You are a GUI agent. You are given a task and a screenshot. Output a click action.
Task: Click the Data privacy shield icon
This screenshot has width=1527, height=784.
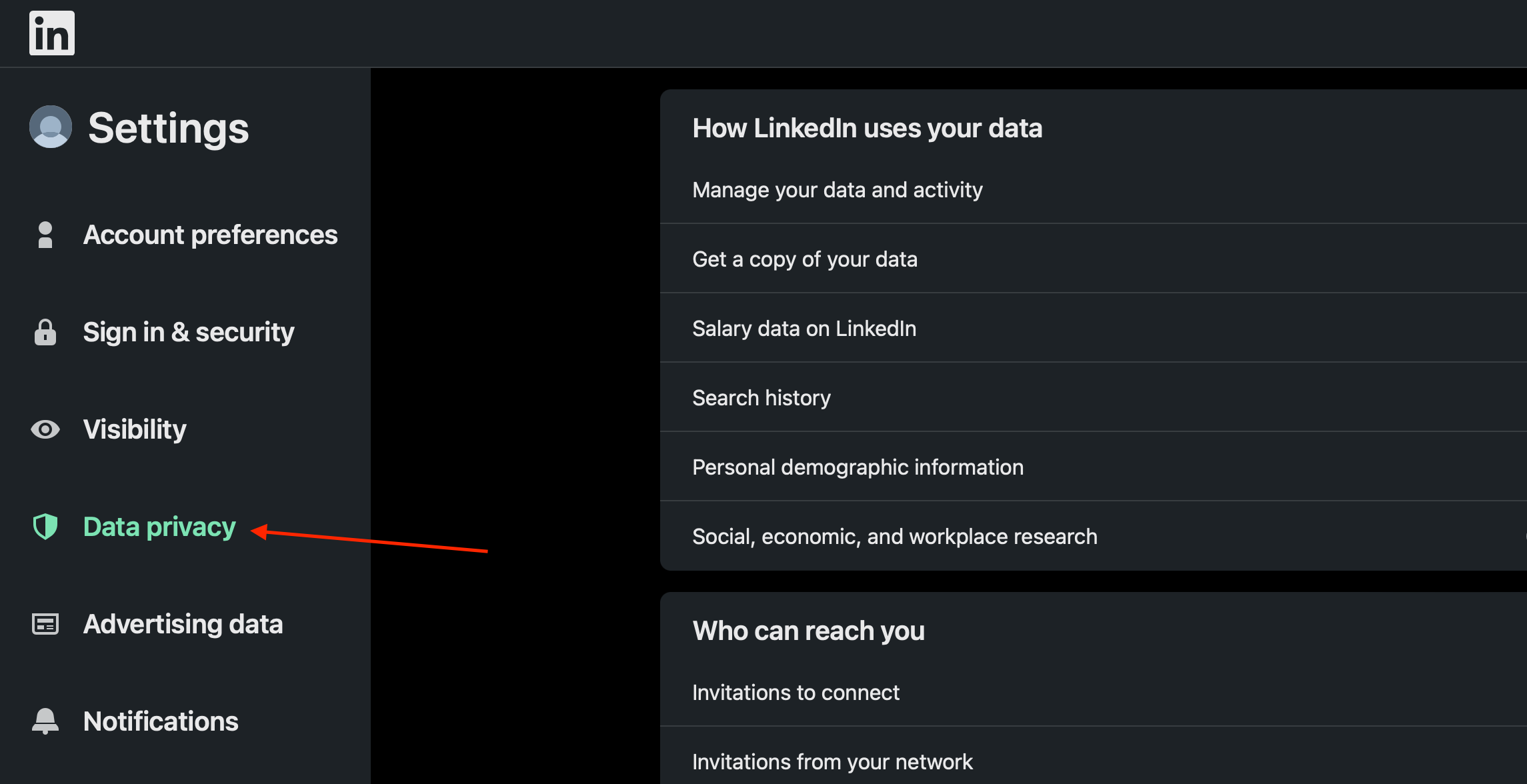pyautogui.click(x=45, y=527)
